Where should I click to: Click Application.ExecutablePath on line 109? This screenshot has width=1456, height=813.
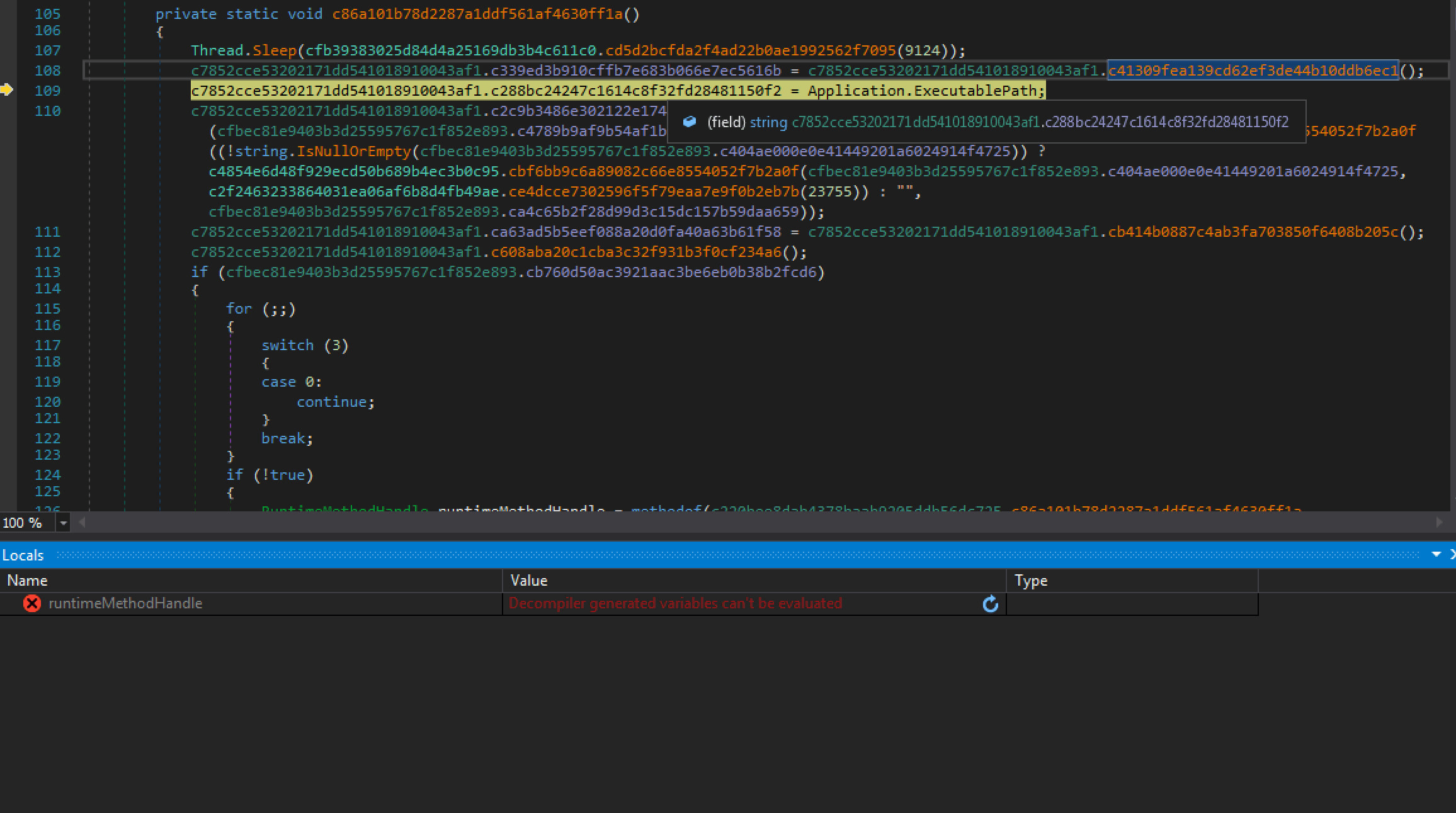click(922, 91)
